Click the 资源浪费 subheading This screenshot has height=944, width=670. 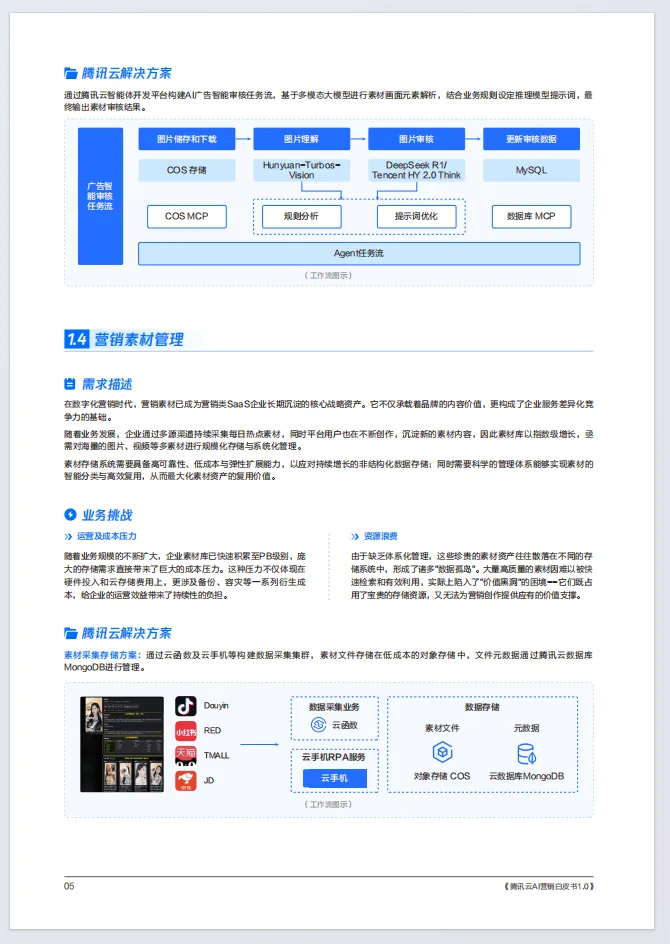[380, 536]
